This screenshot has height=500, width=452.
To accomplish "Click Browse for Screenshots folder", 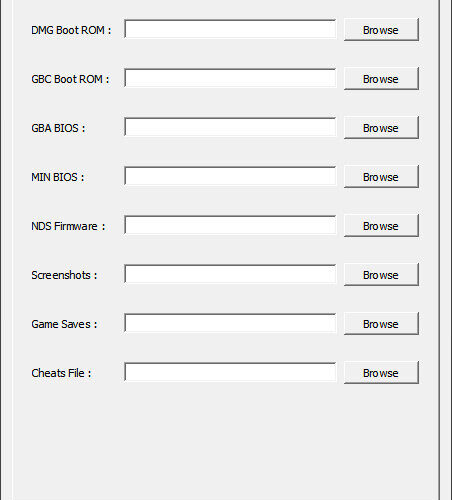I will [381, 275].
